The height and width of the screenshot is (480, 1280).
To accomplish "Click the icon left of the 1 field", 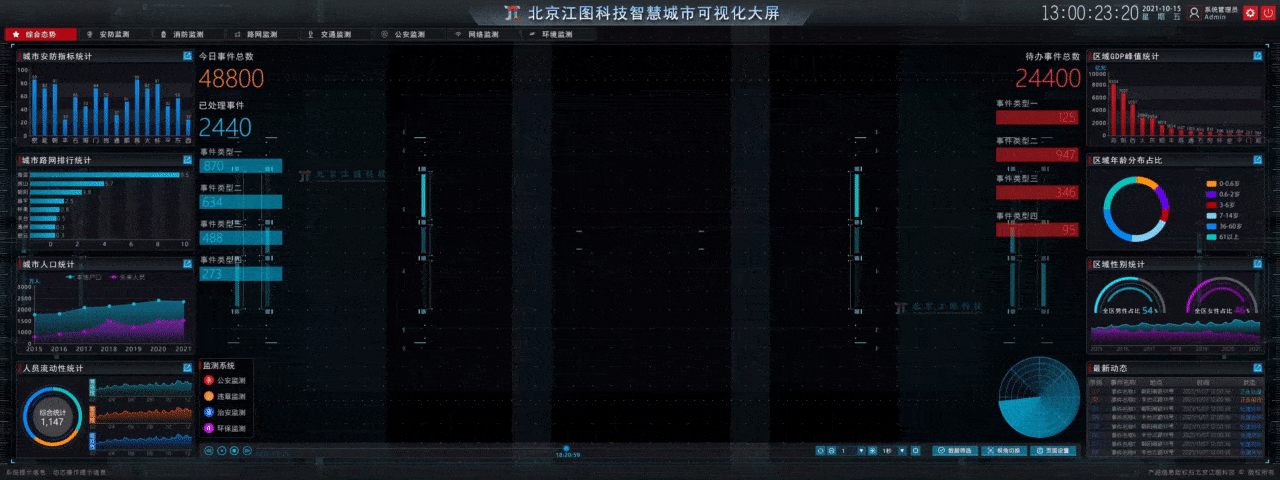I will [x=831, y=450].
